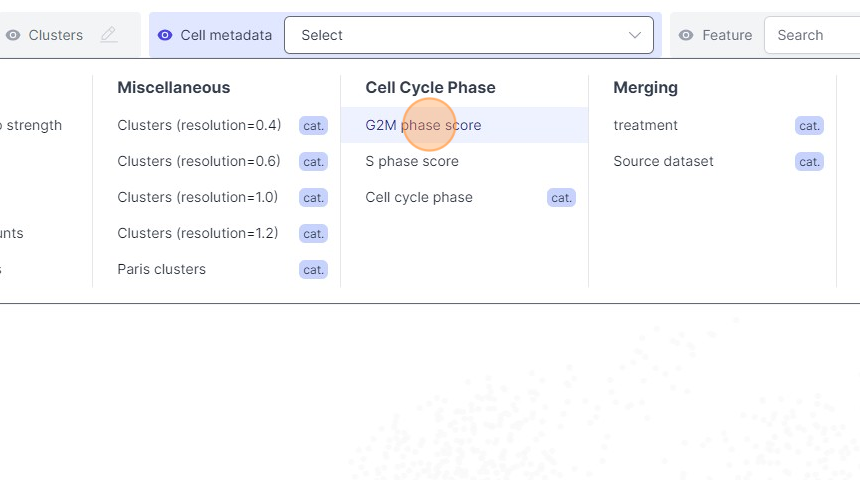The height and width of the screenshot is (480, 860).
Task: Toggle the Feature eye visibility icon
Action: pyautogui.click(x=686, y=35)
